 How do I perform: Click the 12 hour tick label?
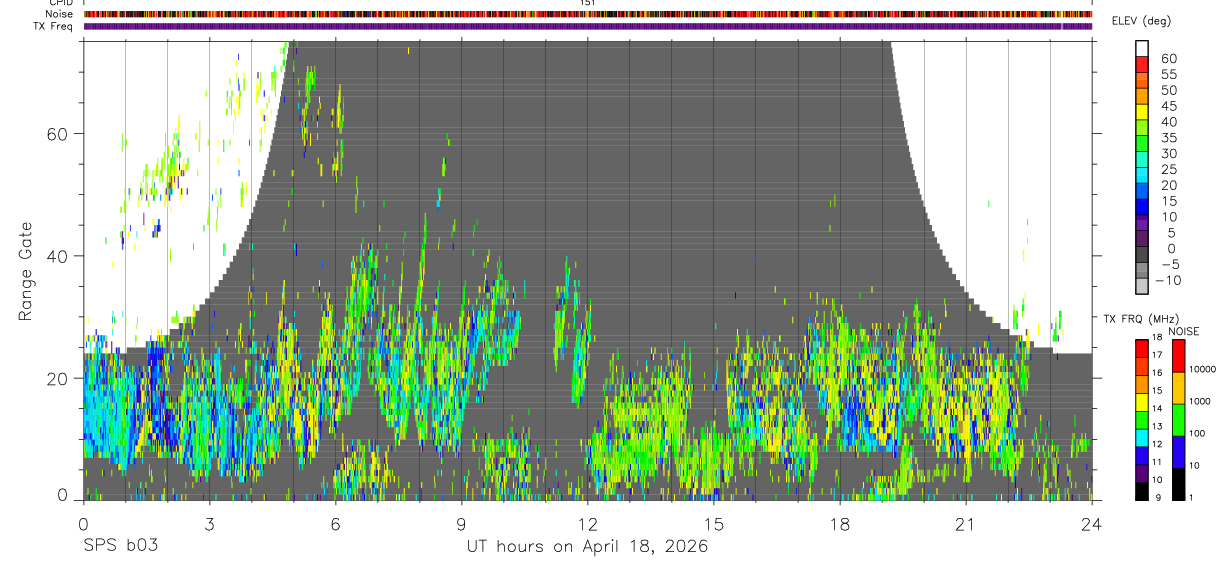[x=587, y=525]
